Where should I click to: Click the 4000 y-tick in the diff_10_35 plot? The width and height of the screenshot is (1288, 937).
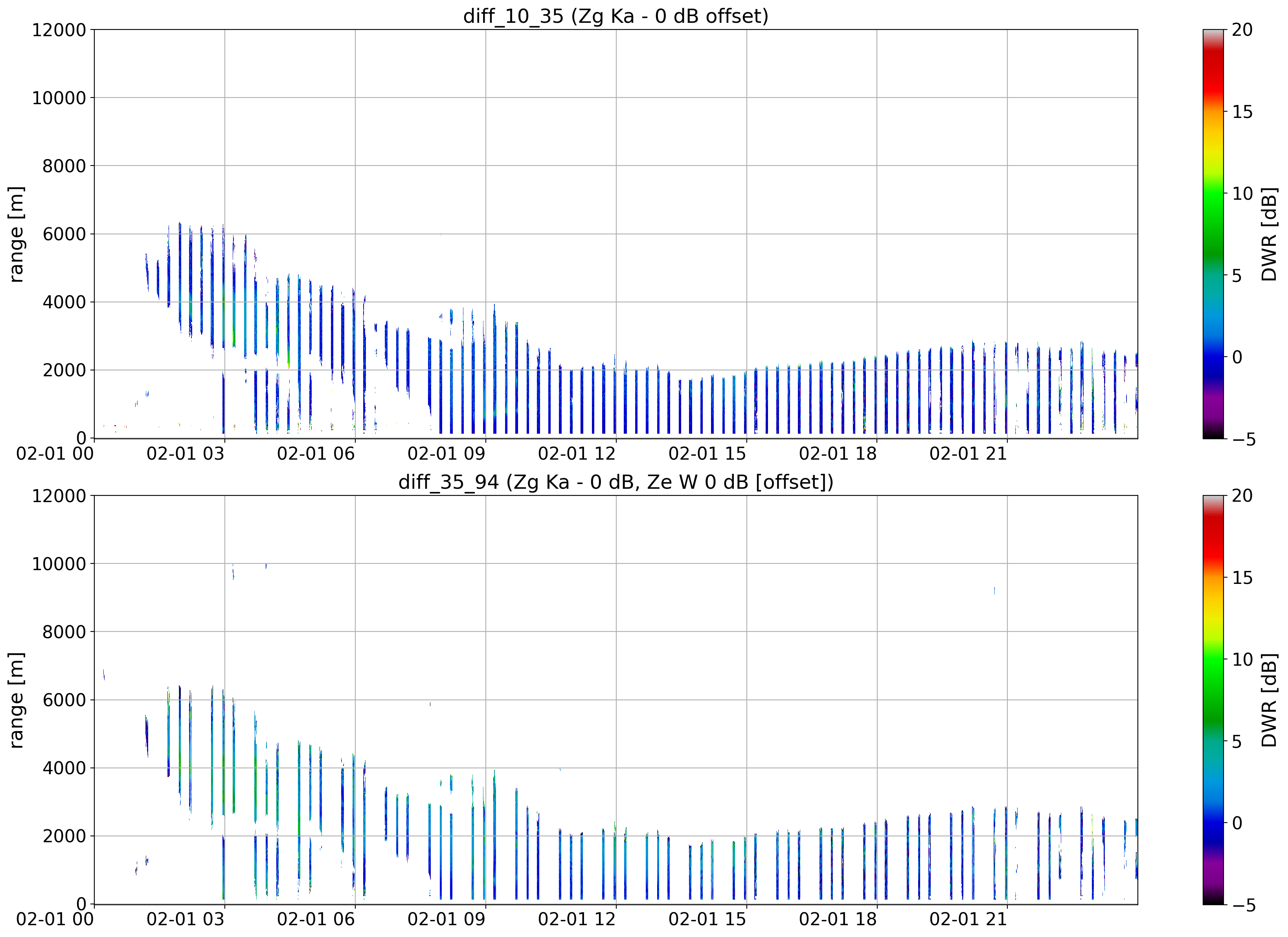point(64,302)
